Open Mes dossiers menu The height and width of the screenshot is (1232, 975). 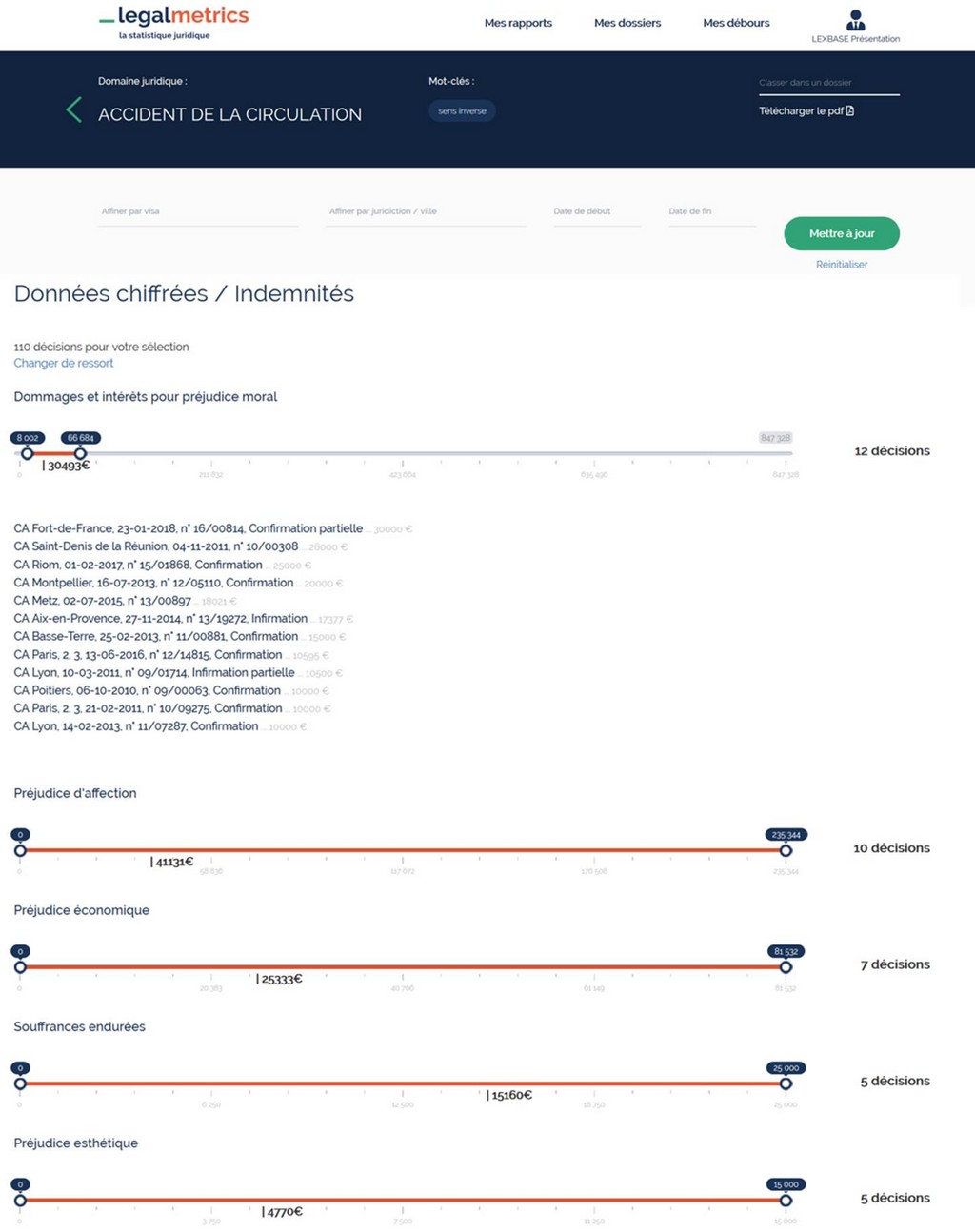[627, 23]
